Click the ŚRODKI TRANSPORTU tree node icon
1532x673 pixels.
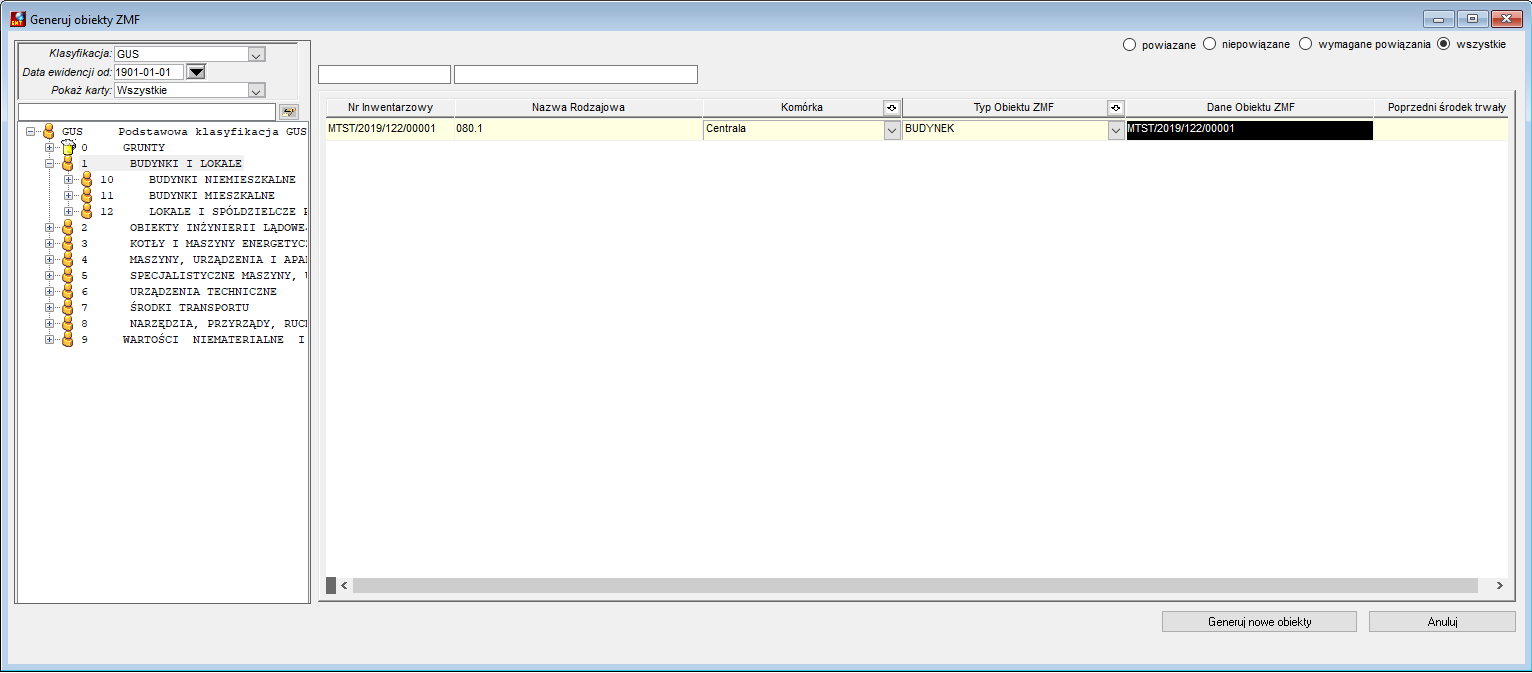pos(69,307)
